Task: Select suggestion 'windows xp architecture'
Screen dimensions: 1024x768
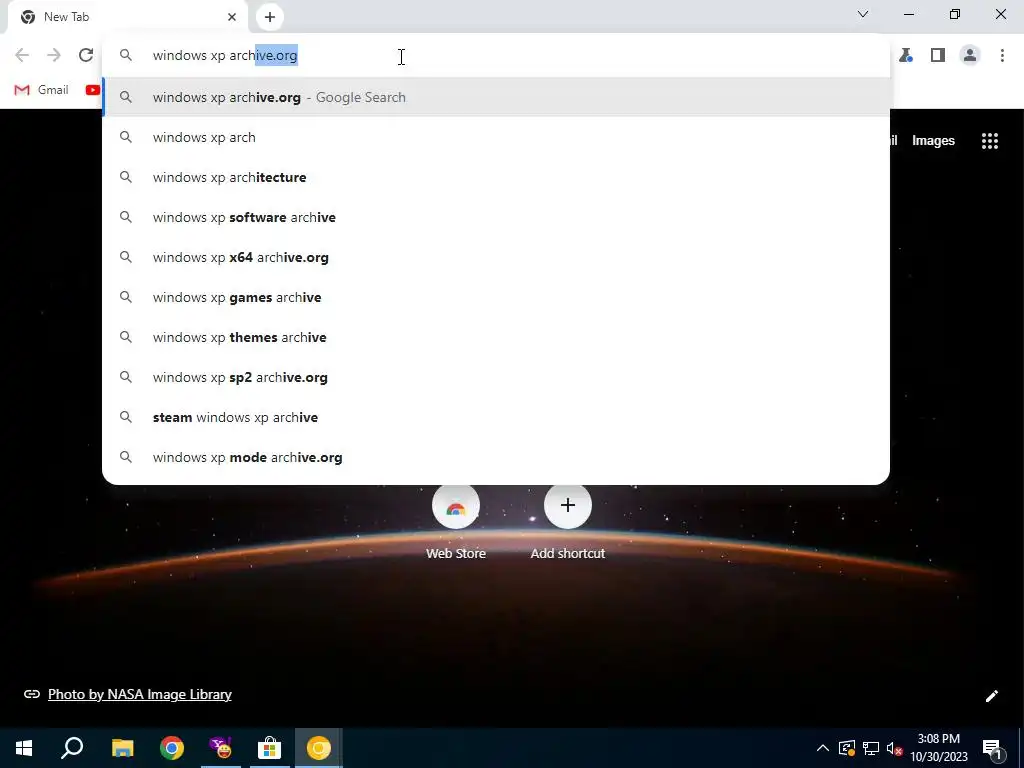Action: [496, 177]
